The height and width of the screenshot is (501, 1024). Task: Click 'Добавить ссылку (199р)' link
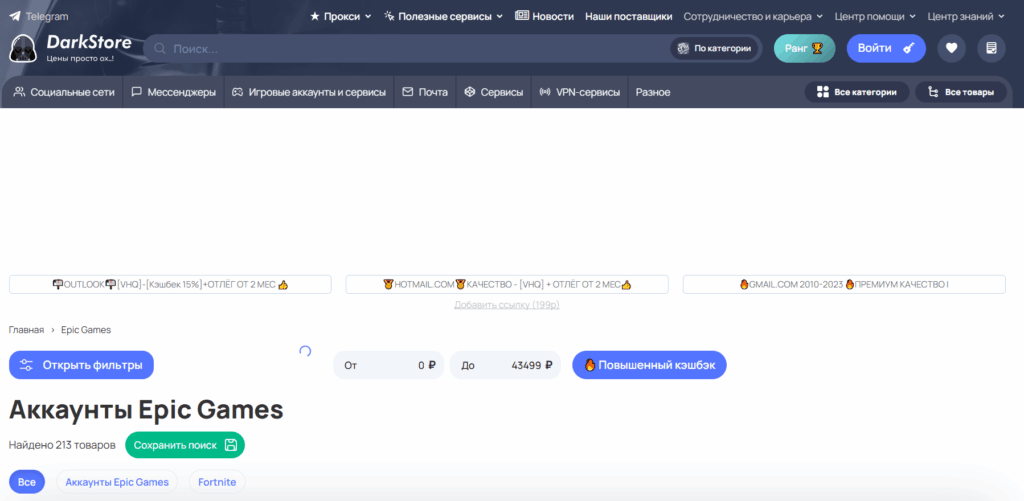click(x=507, y=305)
